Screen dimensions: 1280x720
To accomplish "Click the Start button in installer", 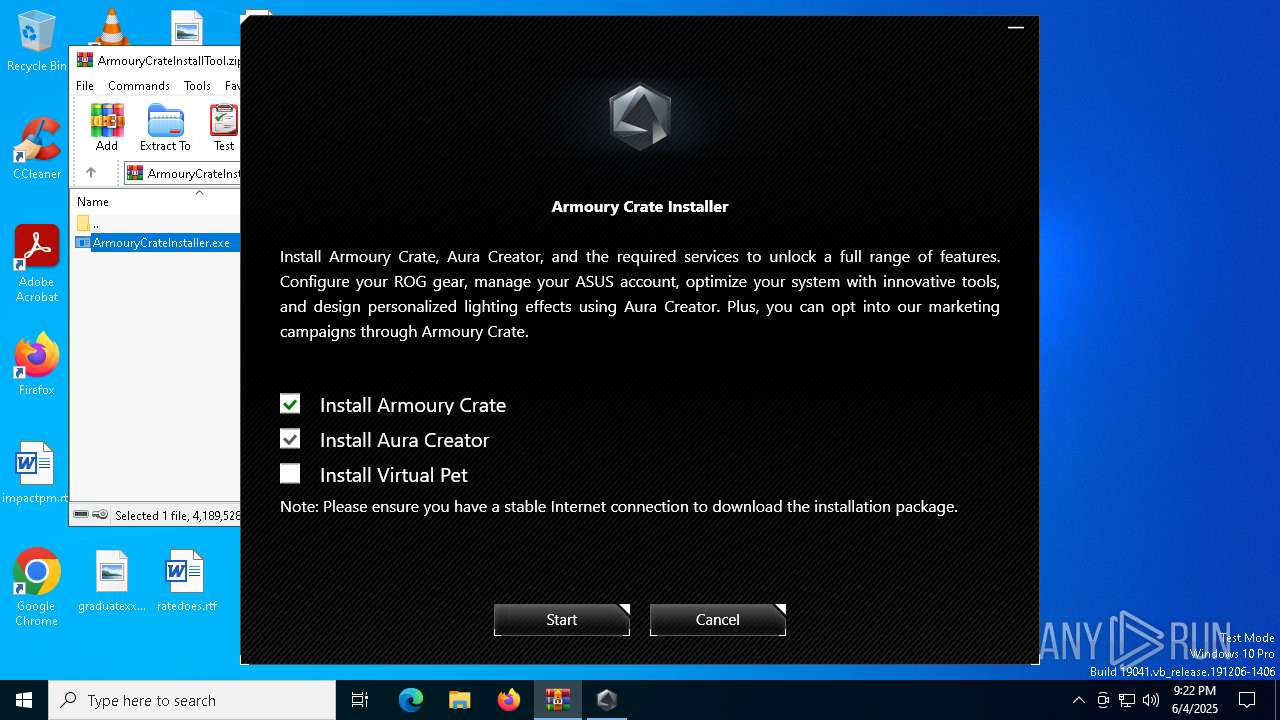I will (x=562, y=620).
